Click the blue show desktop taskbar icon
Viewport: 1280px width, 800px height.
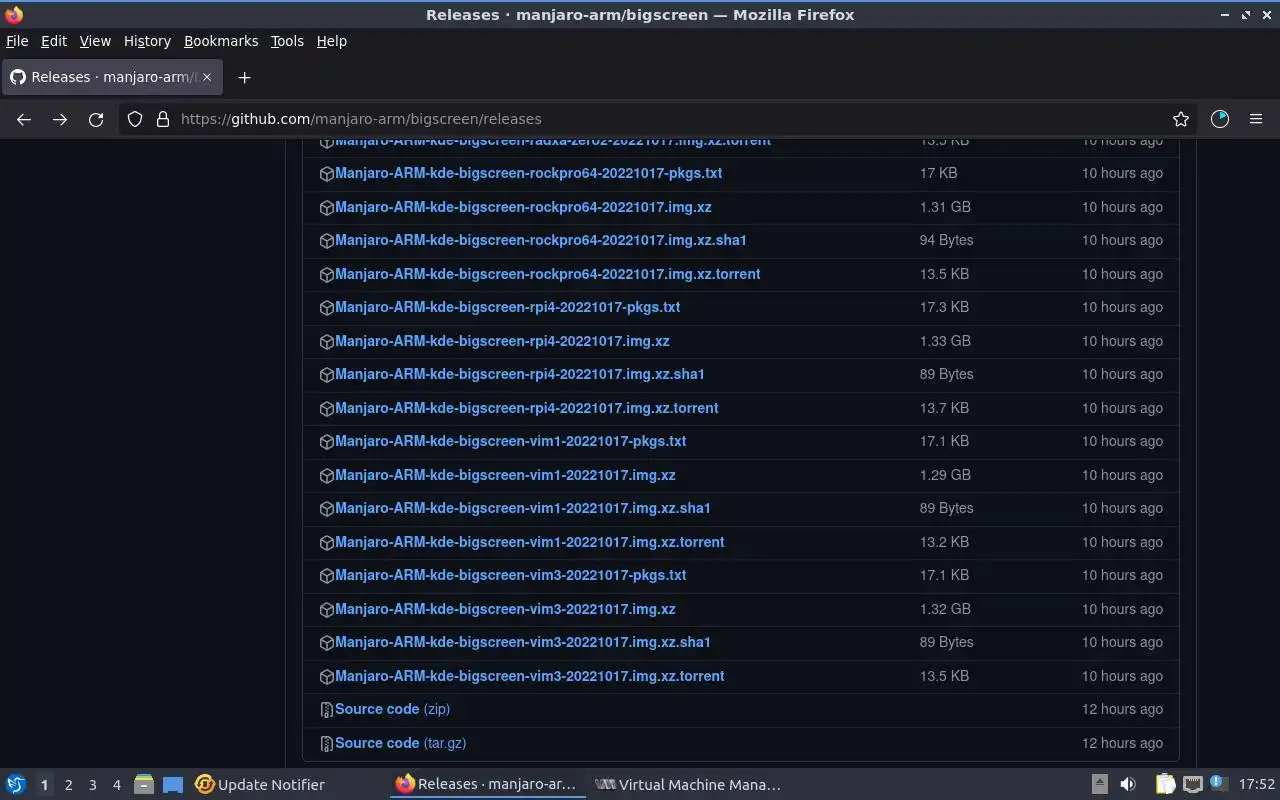coord(173,785)
